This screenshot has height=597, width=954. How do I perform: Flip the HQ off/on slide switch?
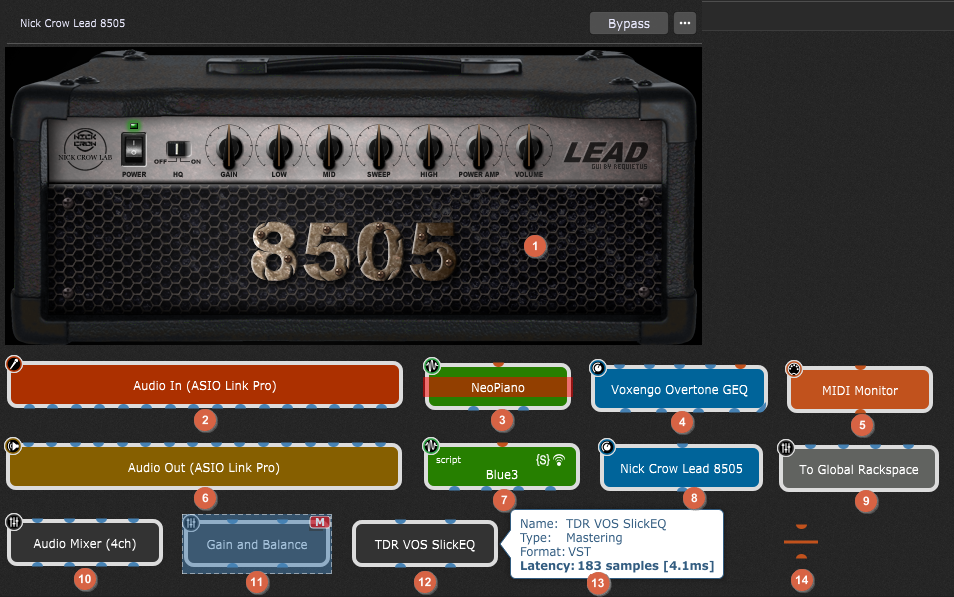pos(177,149)
